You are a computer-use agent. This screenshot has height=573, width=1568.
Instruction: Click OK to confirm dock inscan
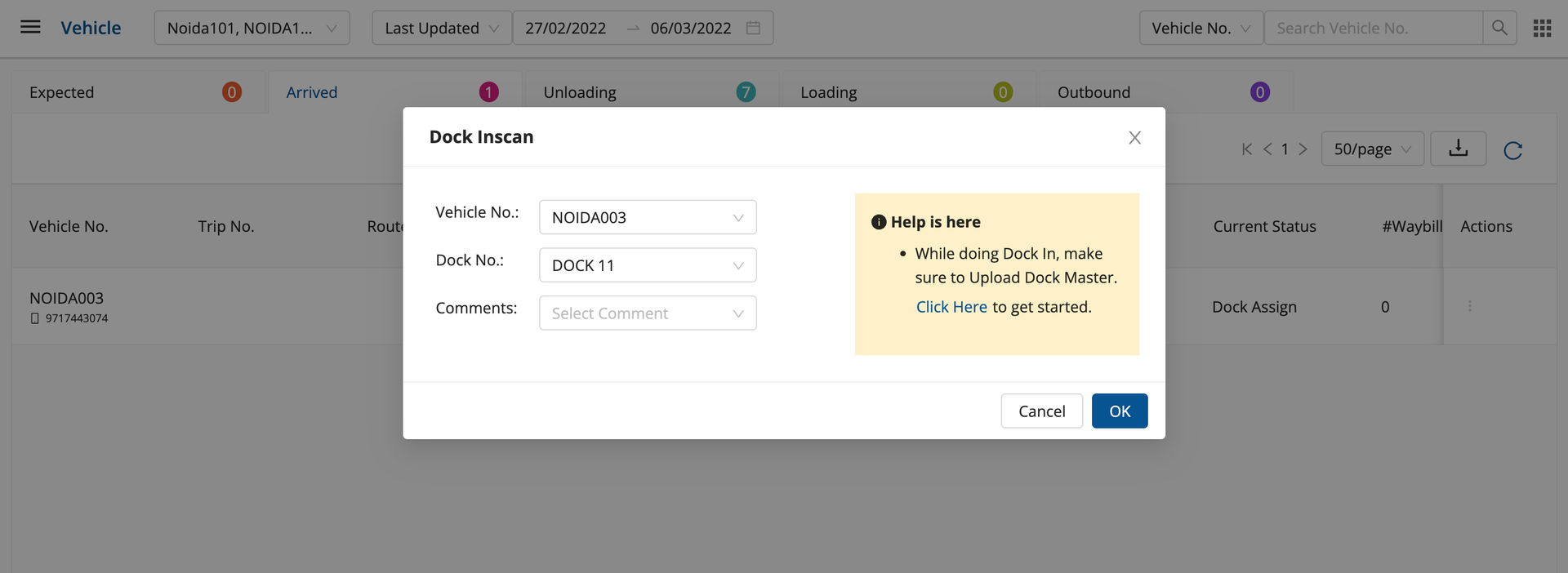[x=1119, y=411]
